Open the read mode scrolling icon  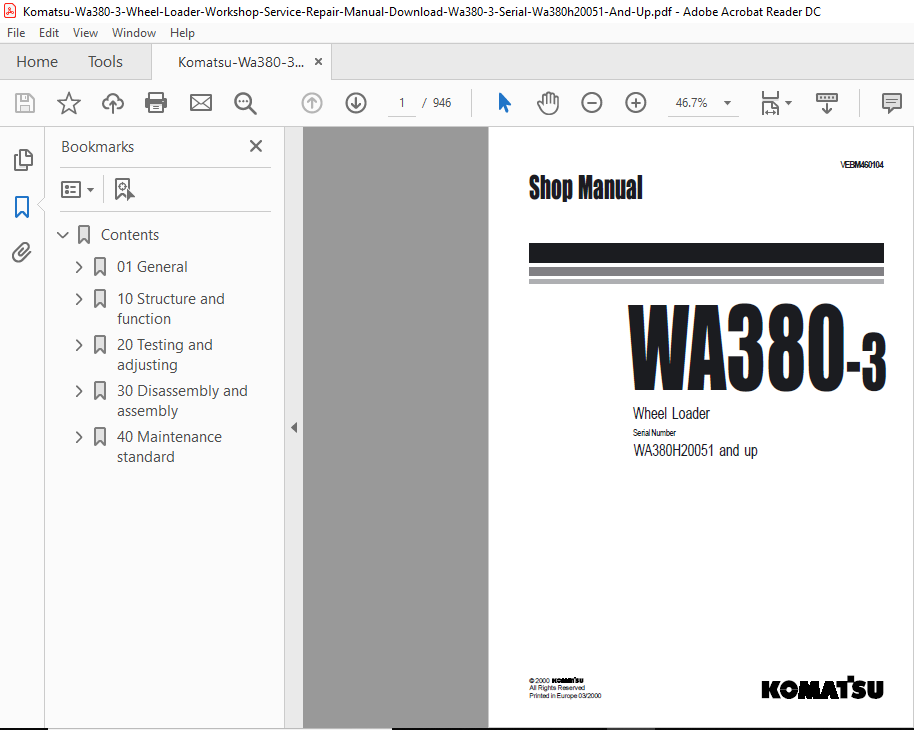click(x=827, y=103)
